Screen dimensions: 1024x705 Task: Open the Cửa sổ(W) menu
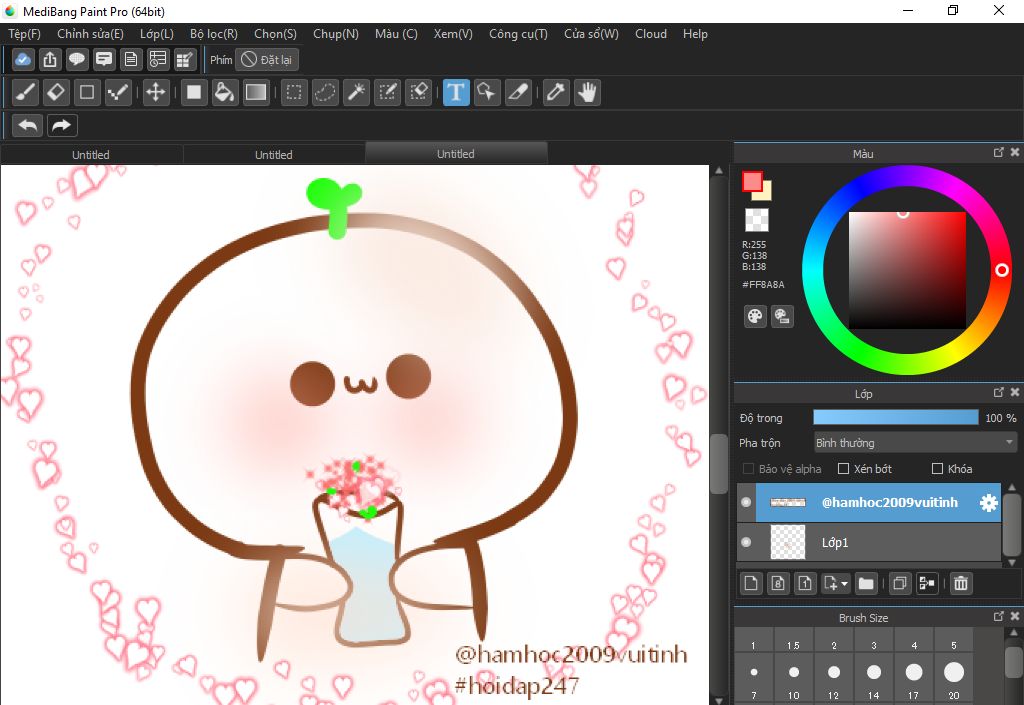point(591,34)
